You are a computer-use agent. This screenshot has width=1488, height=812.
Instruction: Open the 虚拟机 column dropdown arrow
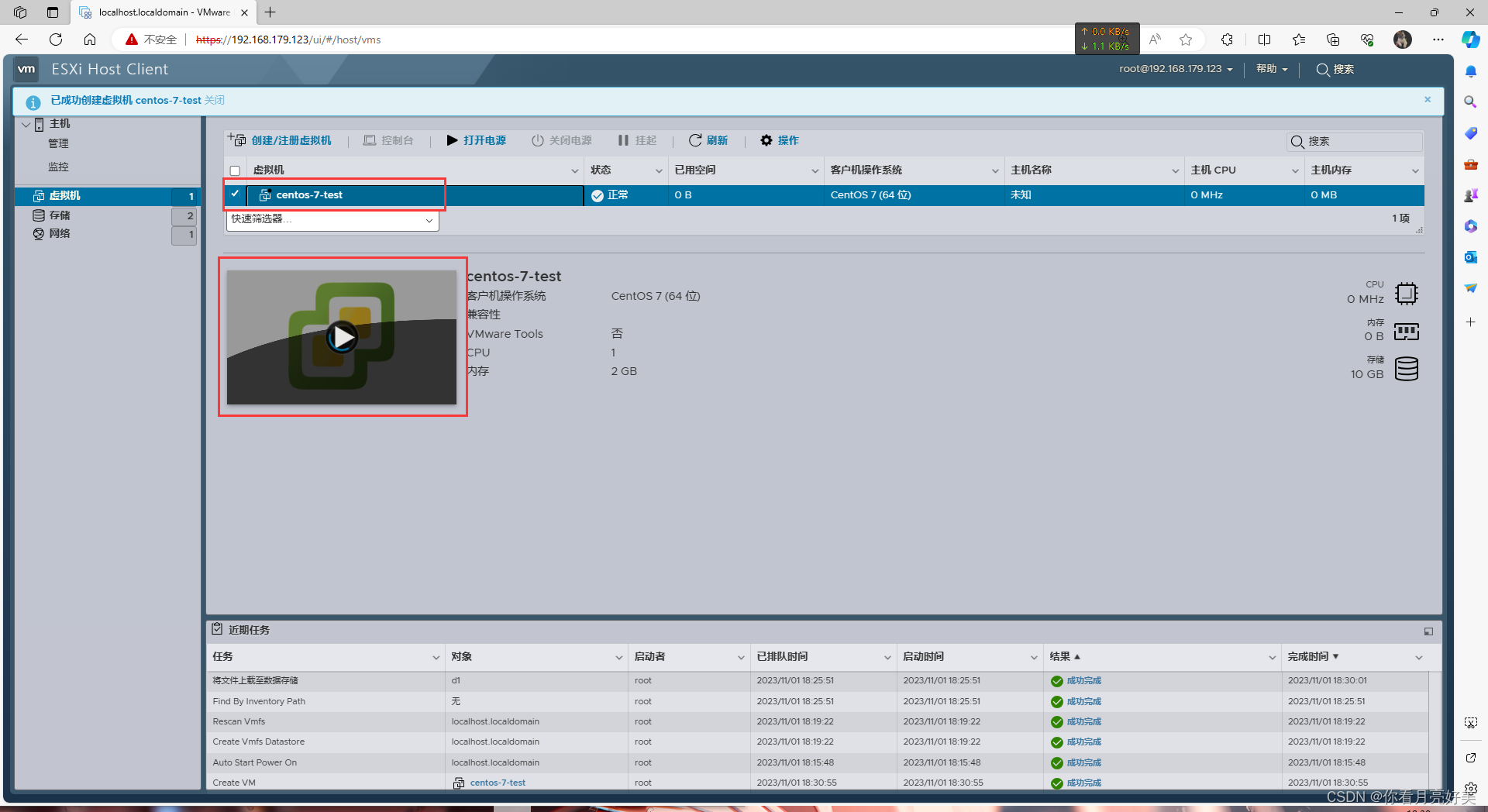click(x=575, y=170)
